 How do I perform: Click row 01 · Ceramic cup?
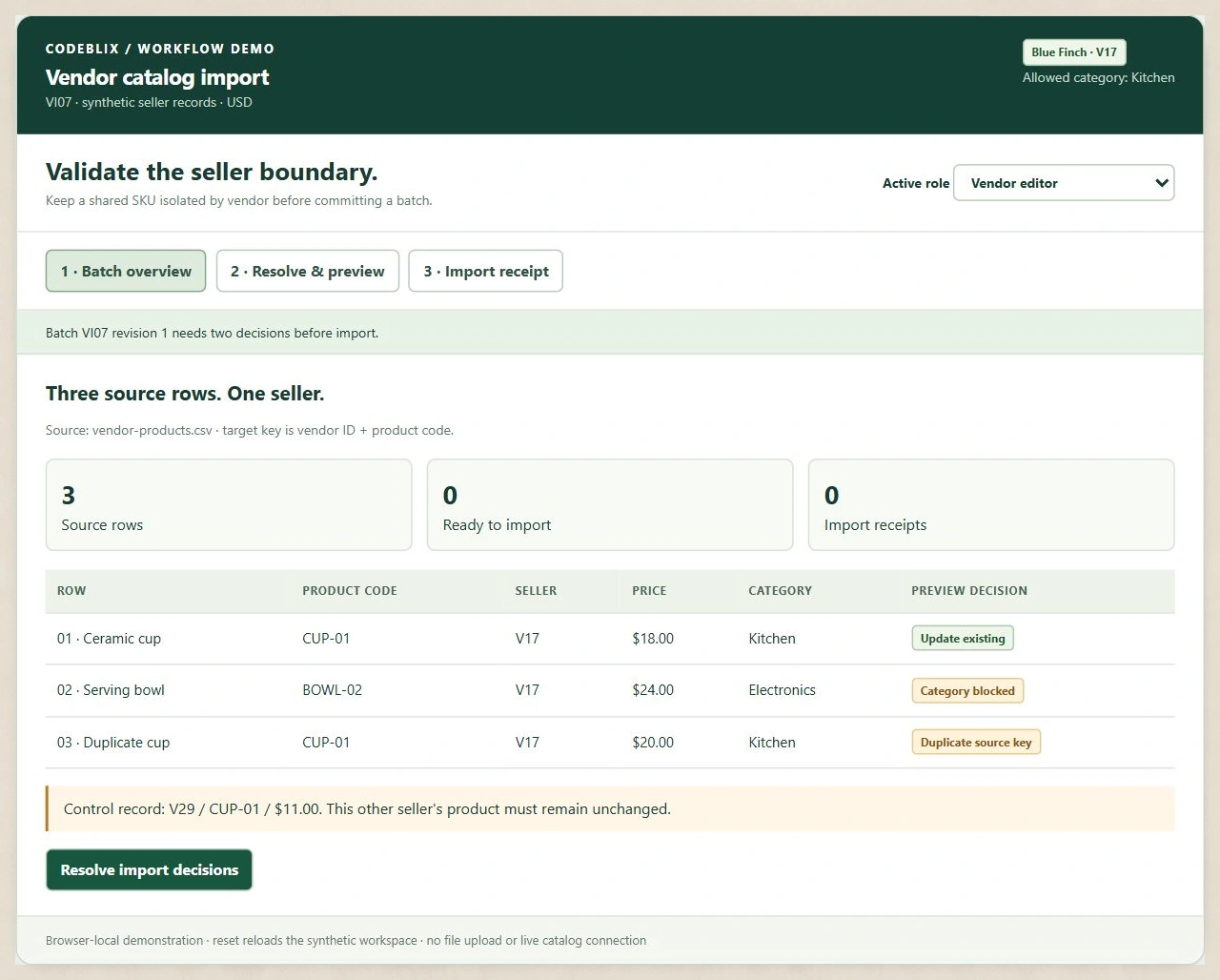coord(610,639)
